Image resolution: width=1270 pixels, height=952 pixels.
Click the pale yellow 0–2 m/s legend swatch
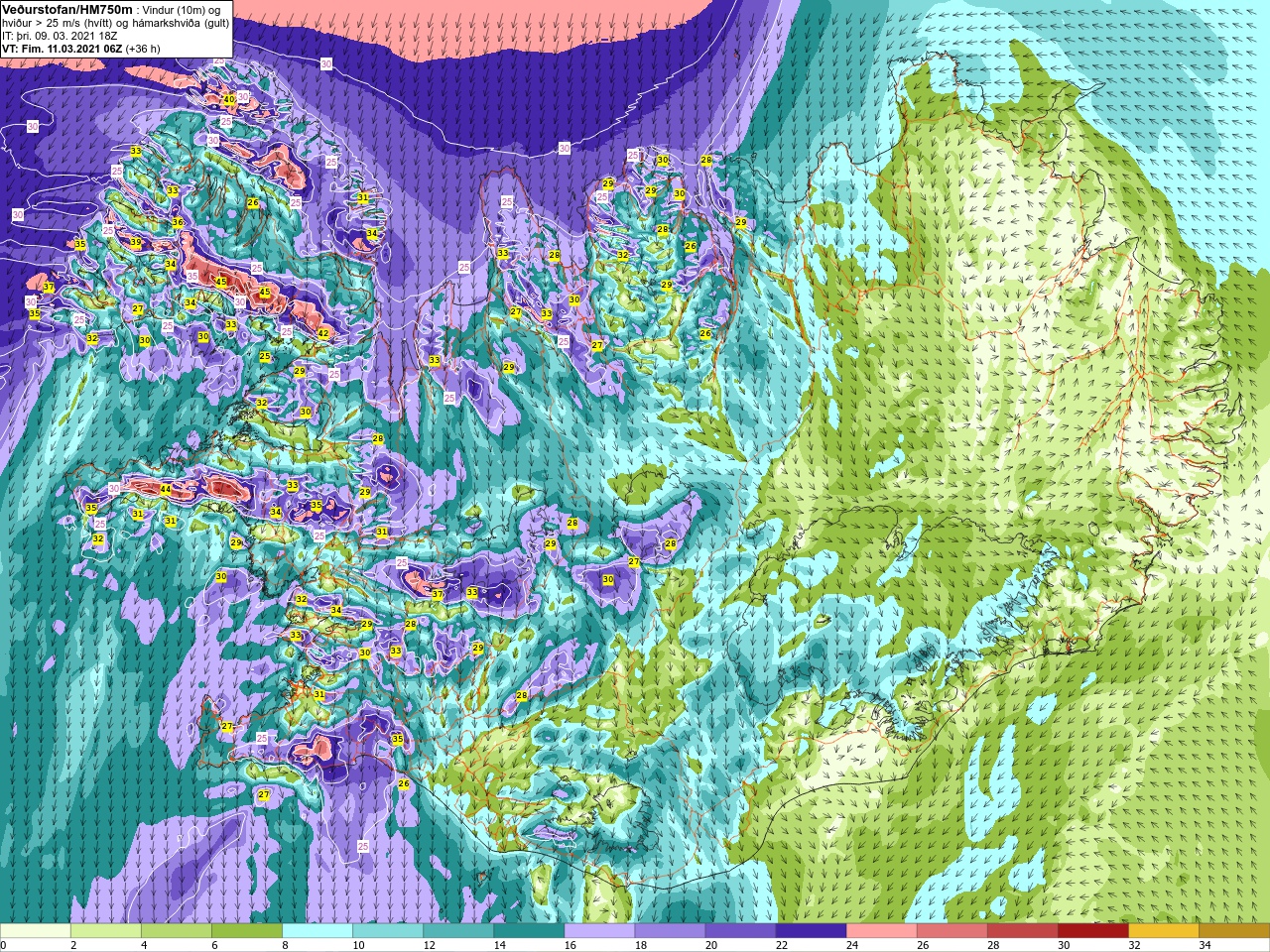[36, 931]
